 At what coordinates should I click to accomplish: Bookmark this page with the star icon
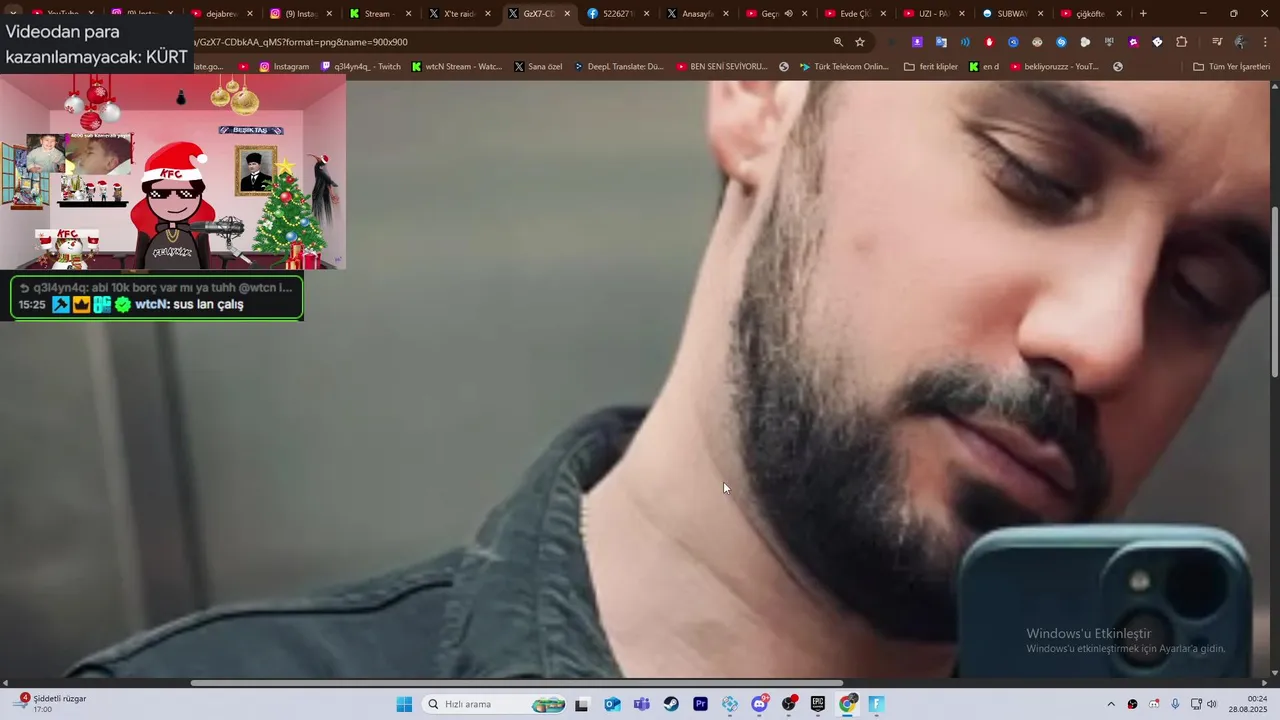coord(860,42)
